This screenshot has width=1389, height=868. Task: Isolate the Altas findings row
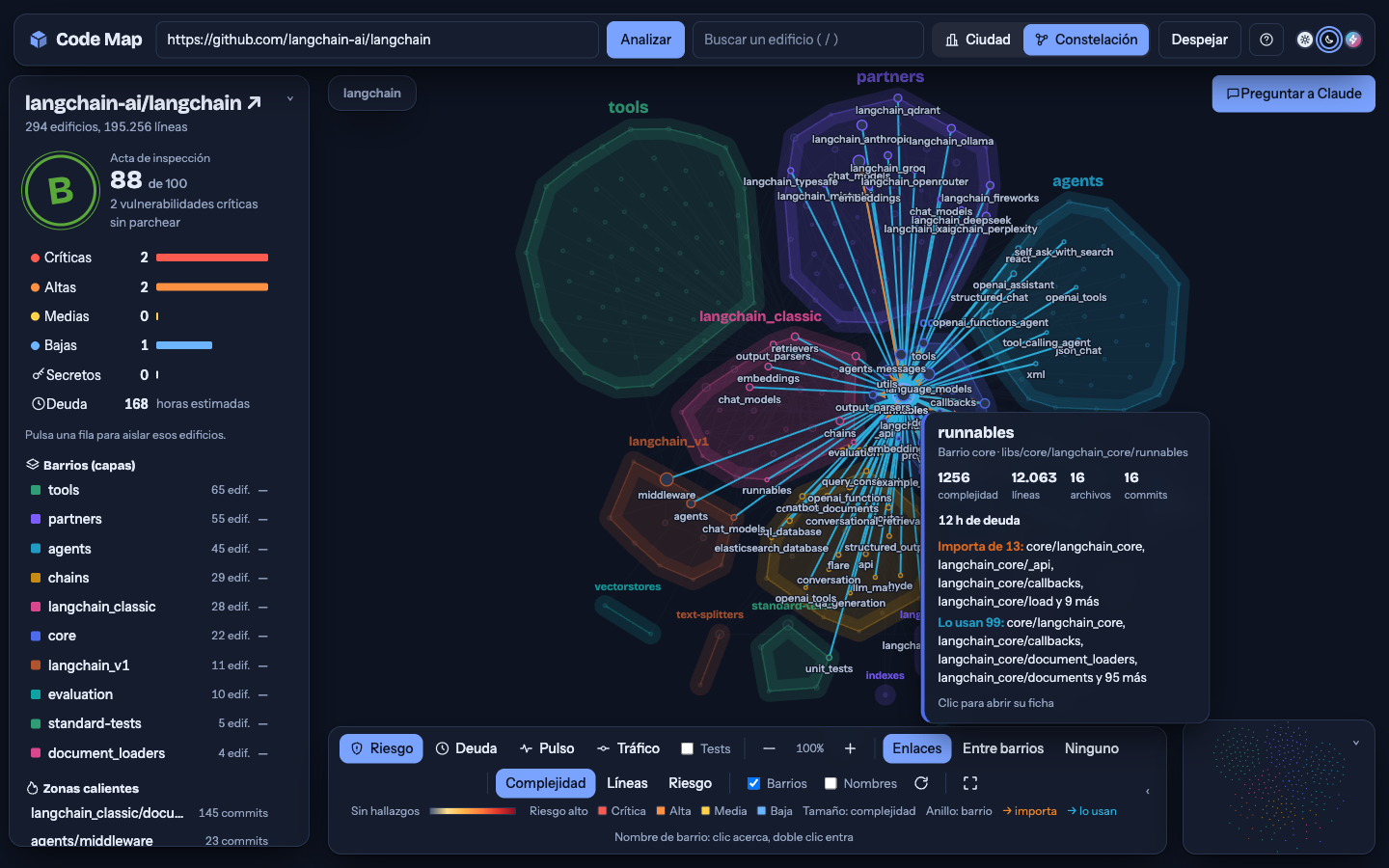click(x=150, y=287)
